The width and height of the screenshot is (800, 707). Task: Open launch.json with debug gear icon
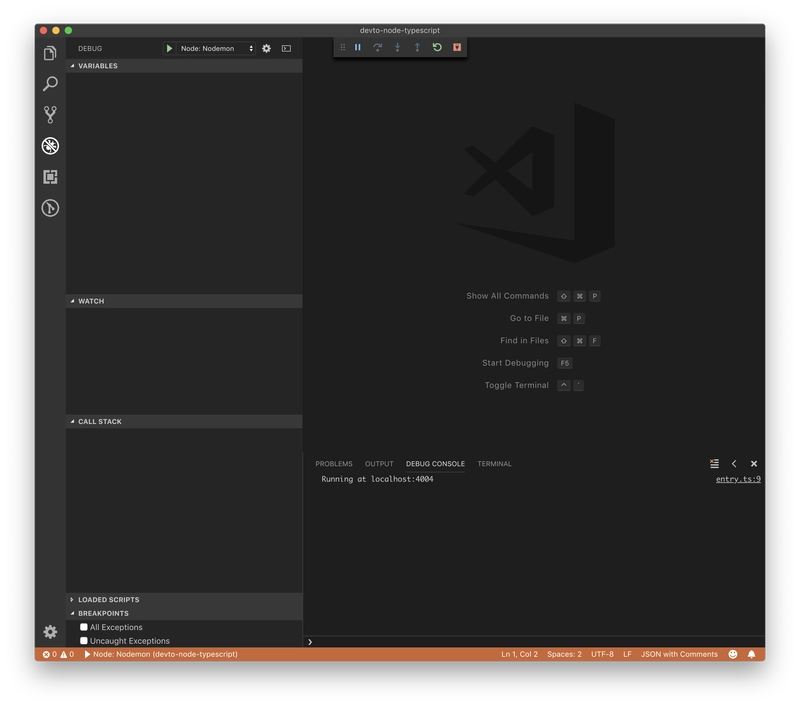coord(266,48)
